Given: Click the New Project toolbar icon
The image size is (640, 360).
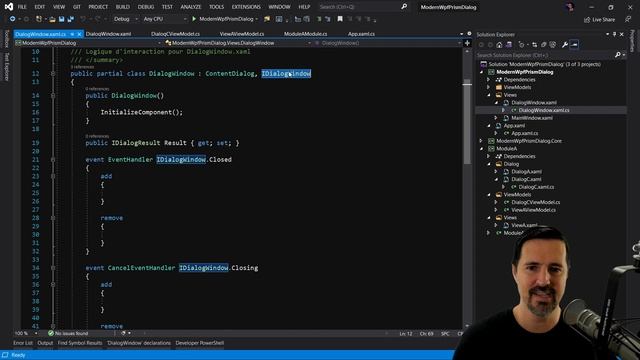Looking at the screenshot, I should point(39,19).
